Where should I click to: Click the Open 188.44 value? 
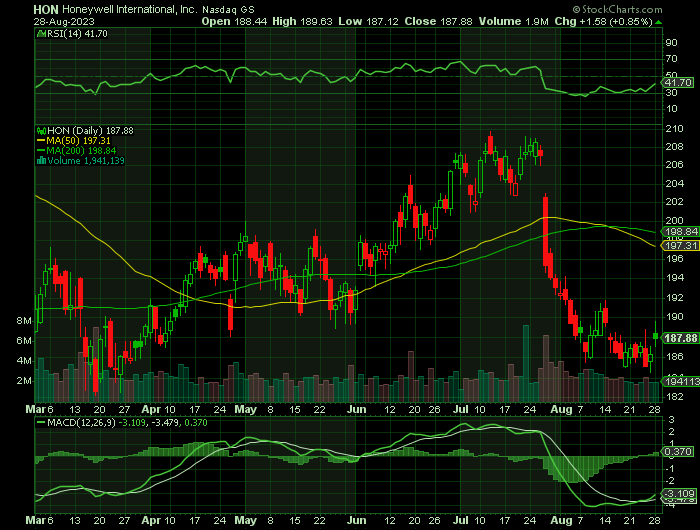pyautogui.click(x=234, y=21)
